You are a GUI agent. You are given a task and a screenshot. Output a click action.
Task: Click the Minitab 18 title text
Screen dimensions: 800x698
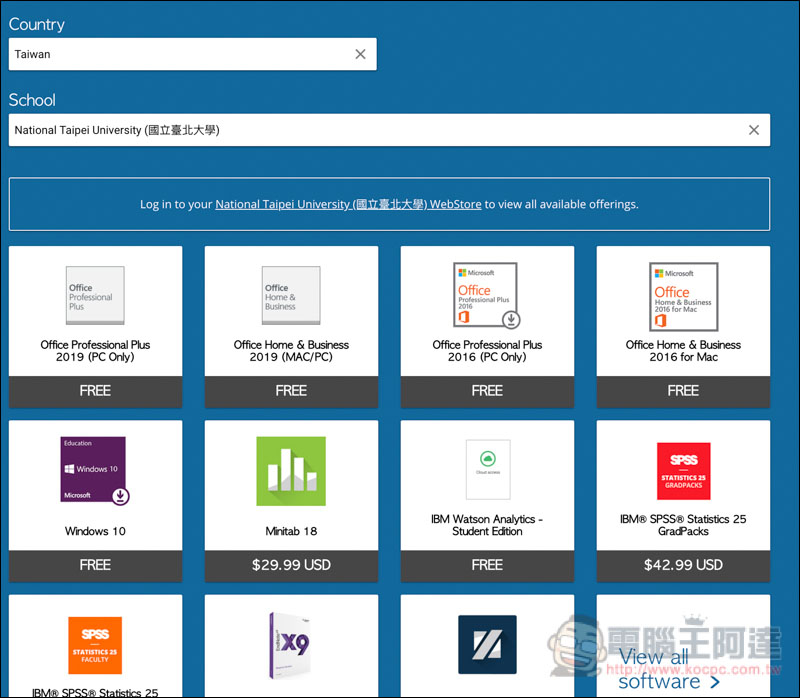point(291,531)
